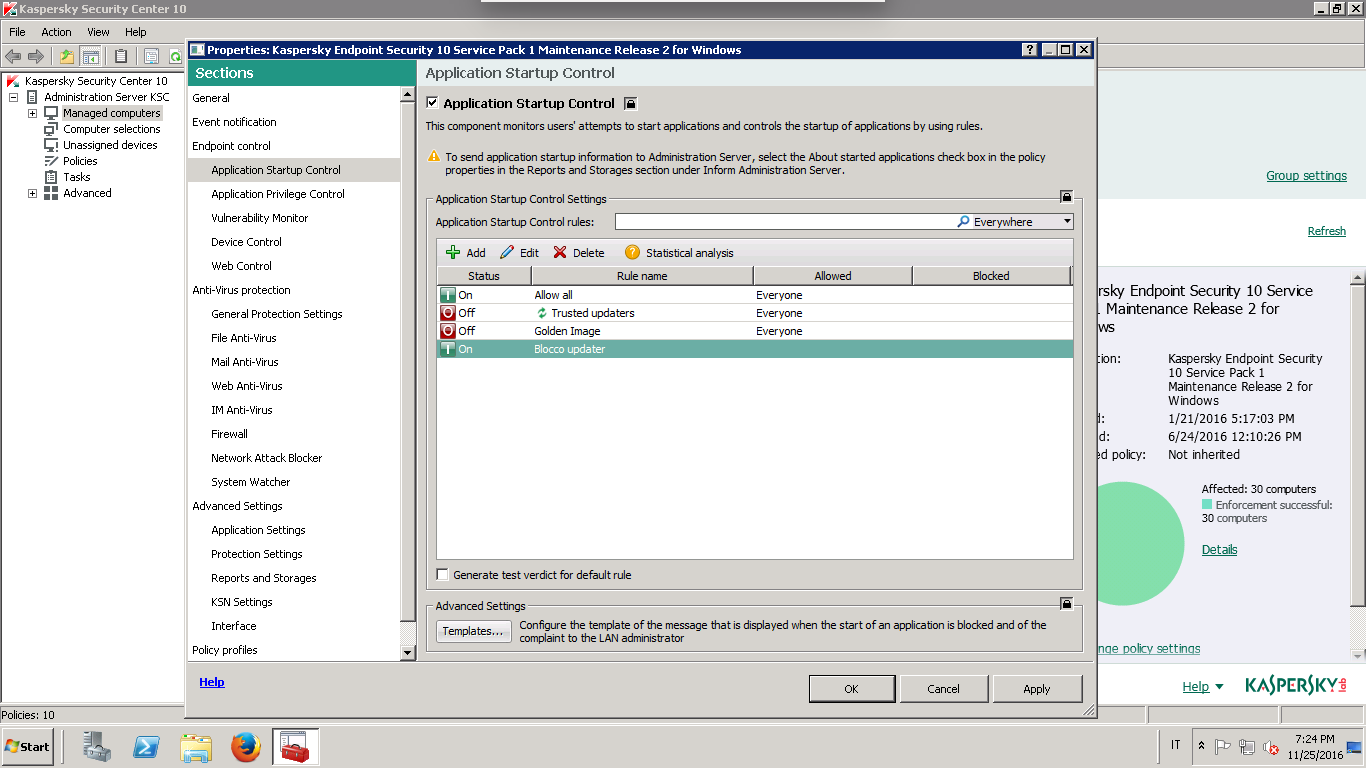Screen dimensions: 1366x768
Task: Click the yellow warning triangle icon
Action: 434,157
